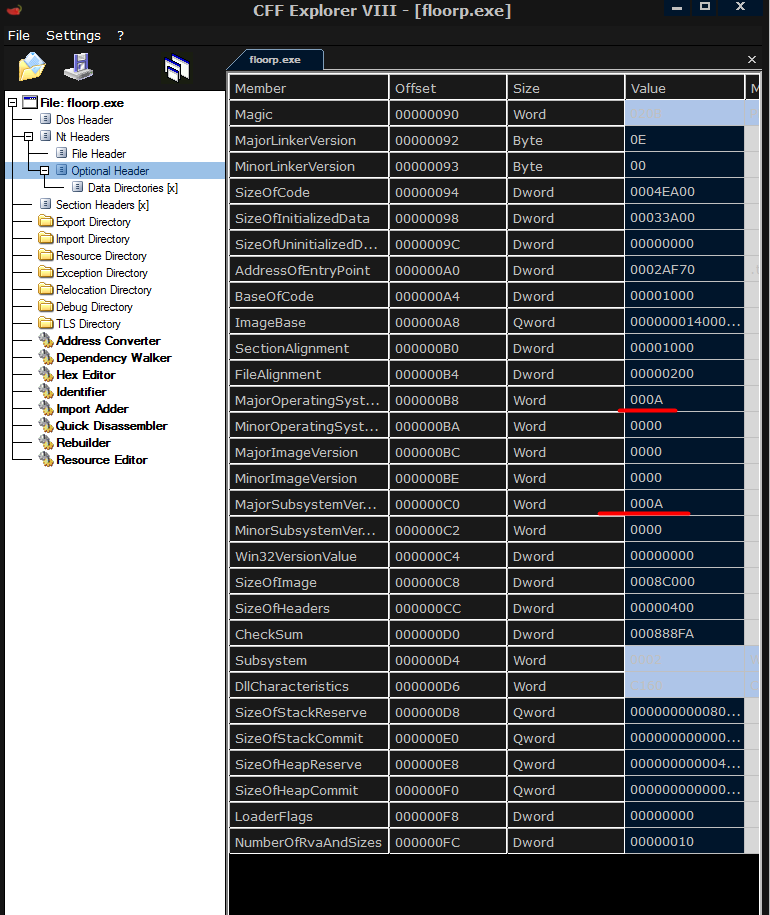The width and height of the screenshot is (770, 915).
Task: Click the Subsystem value cell
Action: 685,660
